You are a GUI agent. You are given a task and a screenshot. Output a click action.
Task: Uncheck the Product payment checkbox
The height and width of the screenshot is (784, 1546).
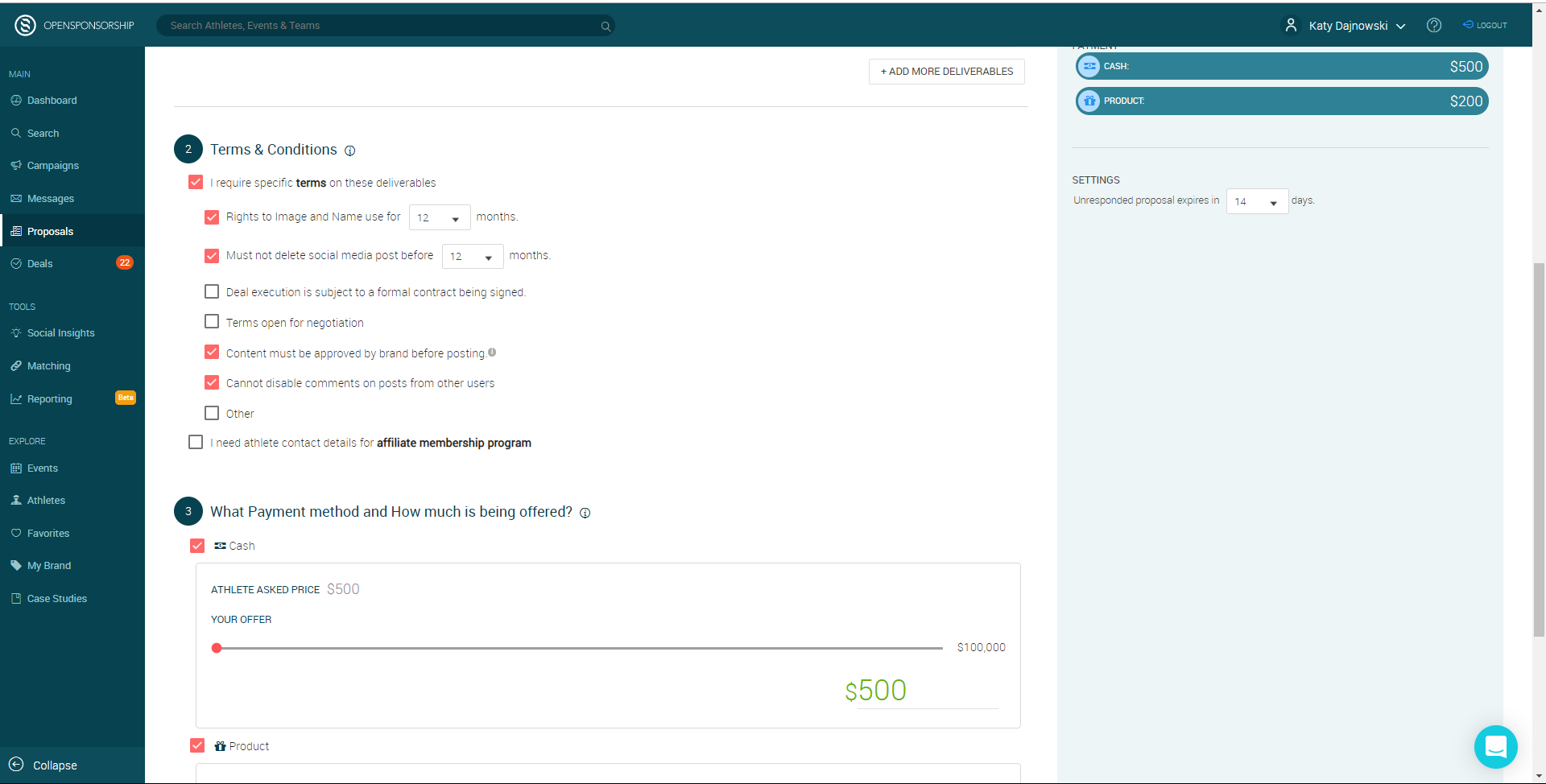197,745
